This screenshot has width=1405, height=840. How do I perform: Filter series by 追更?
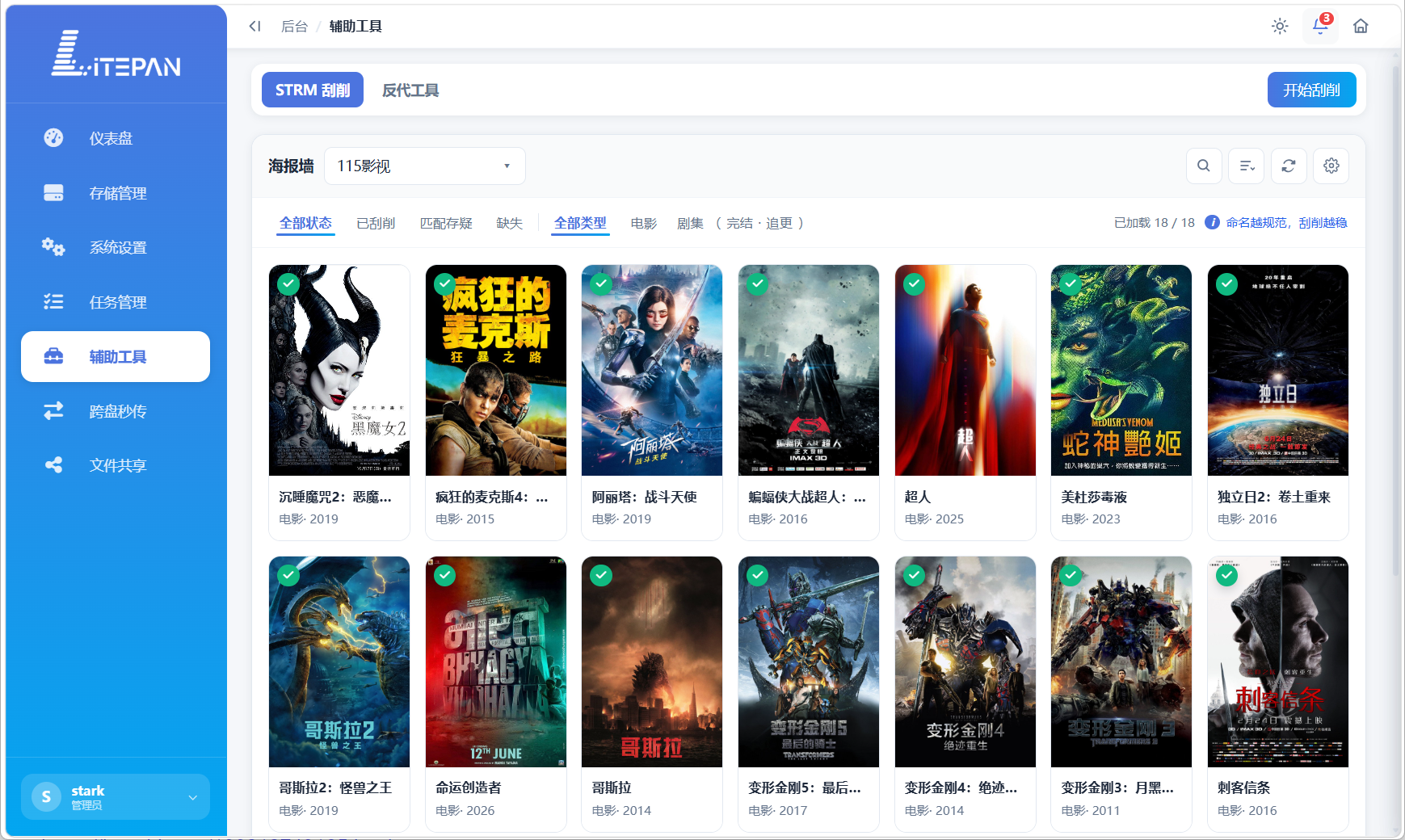pos(780,223)
